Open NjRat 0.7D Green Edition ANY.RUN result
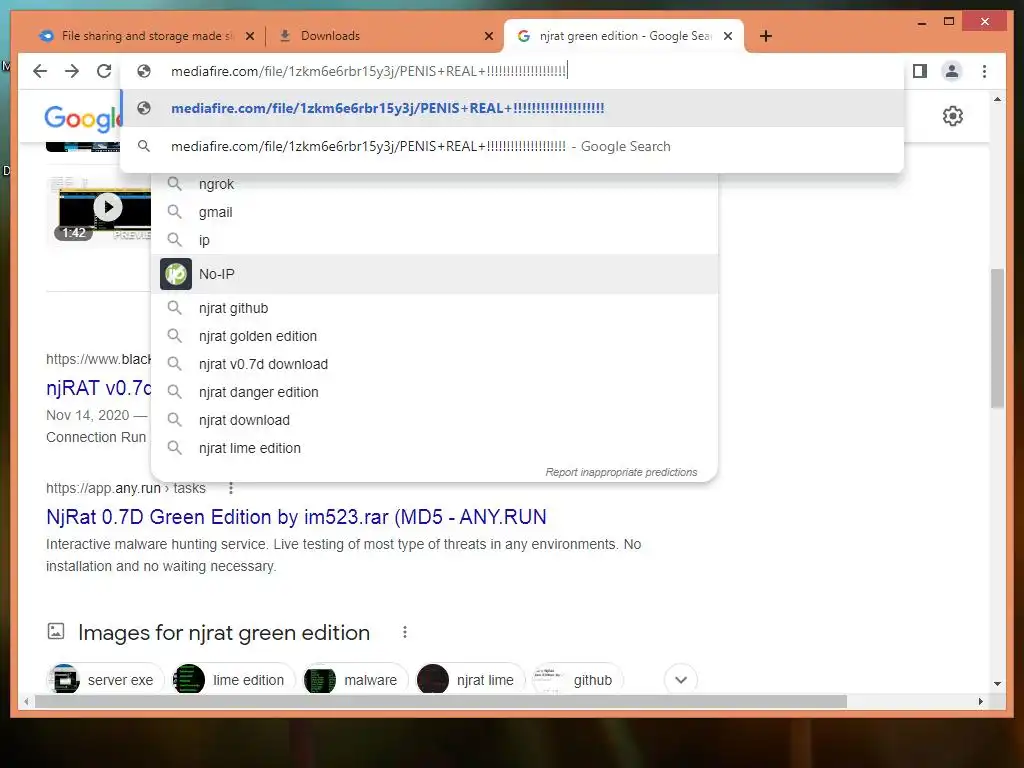 [296, 517]
